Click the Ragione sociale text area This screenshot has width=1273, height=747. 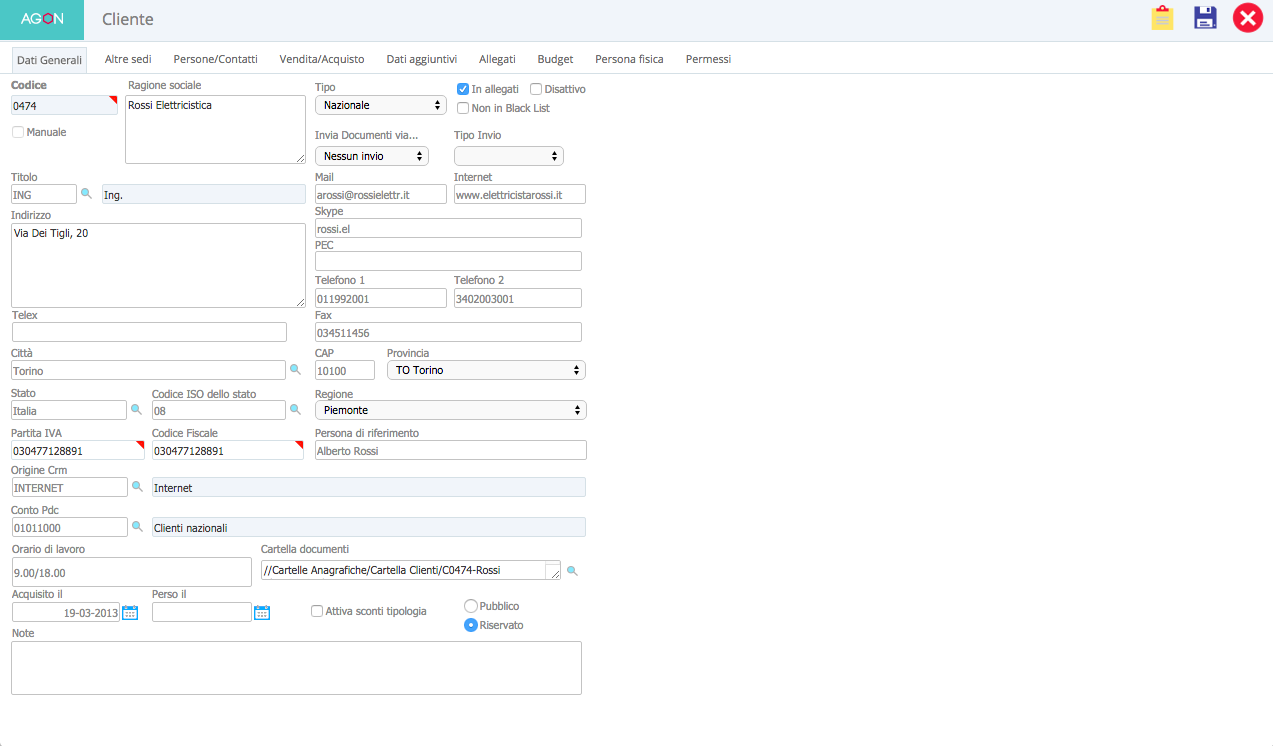tap(215, 129)
